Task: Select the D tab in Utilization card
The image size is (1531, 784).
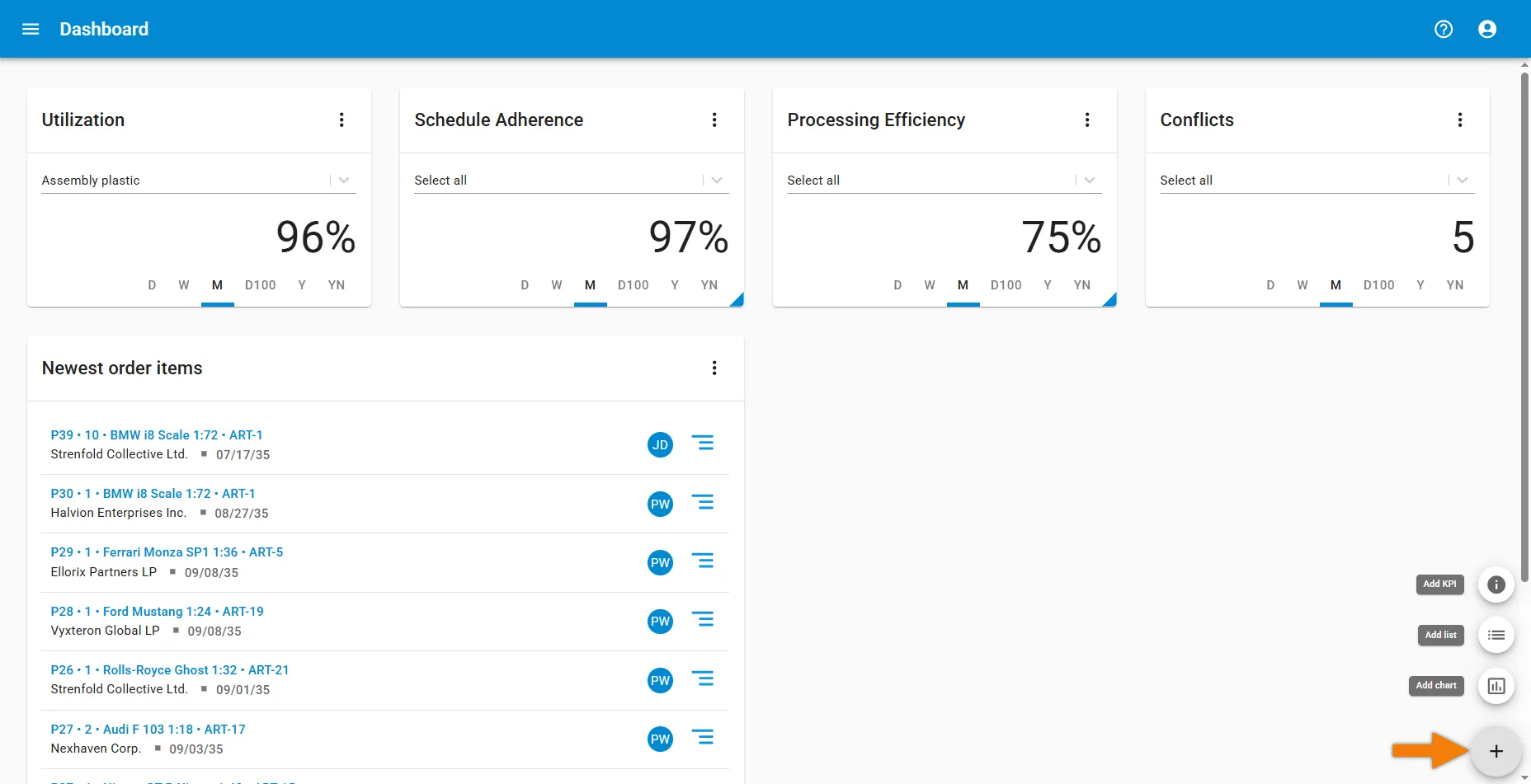Action: tap(152, 285)
